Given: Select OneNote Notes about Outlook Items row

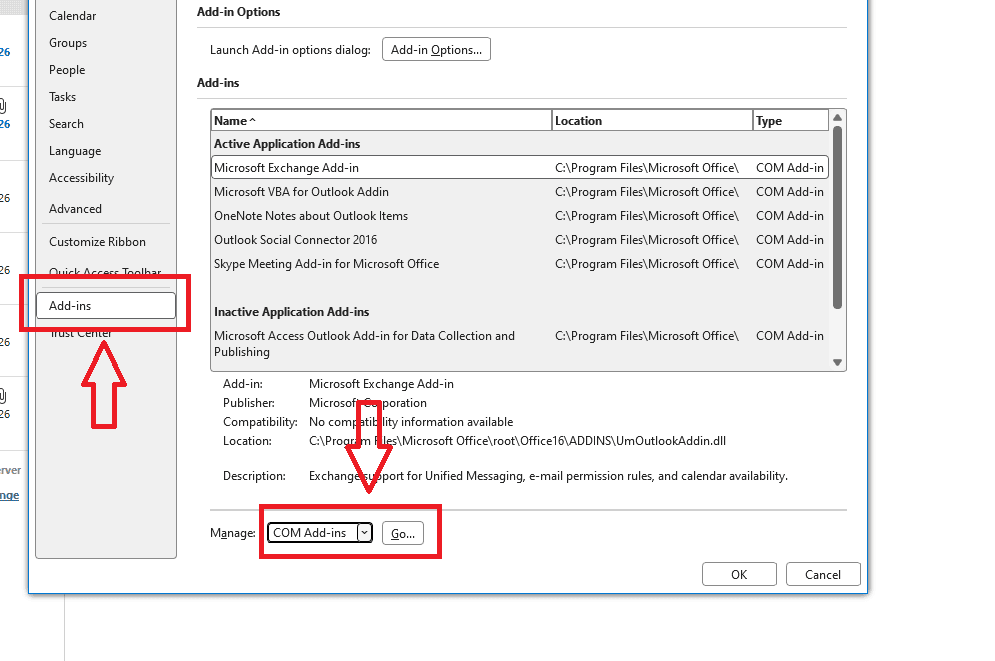Looking at the screenshot, I should point(520,216).
